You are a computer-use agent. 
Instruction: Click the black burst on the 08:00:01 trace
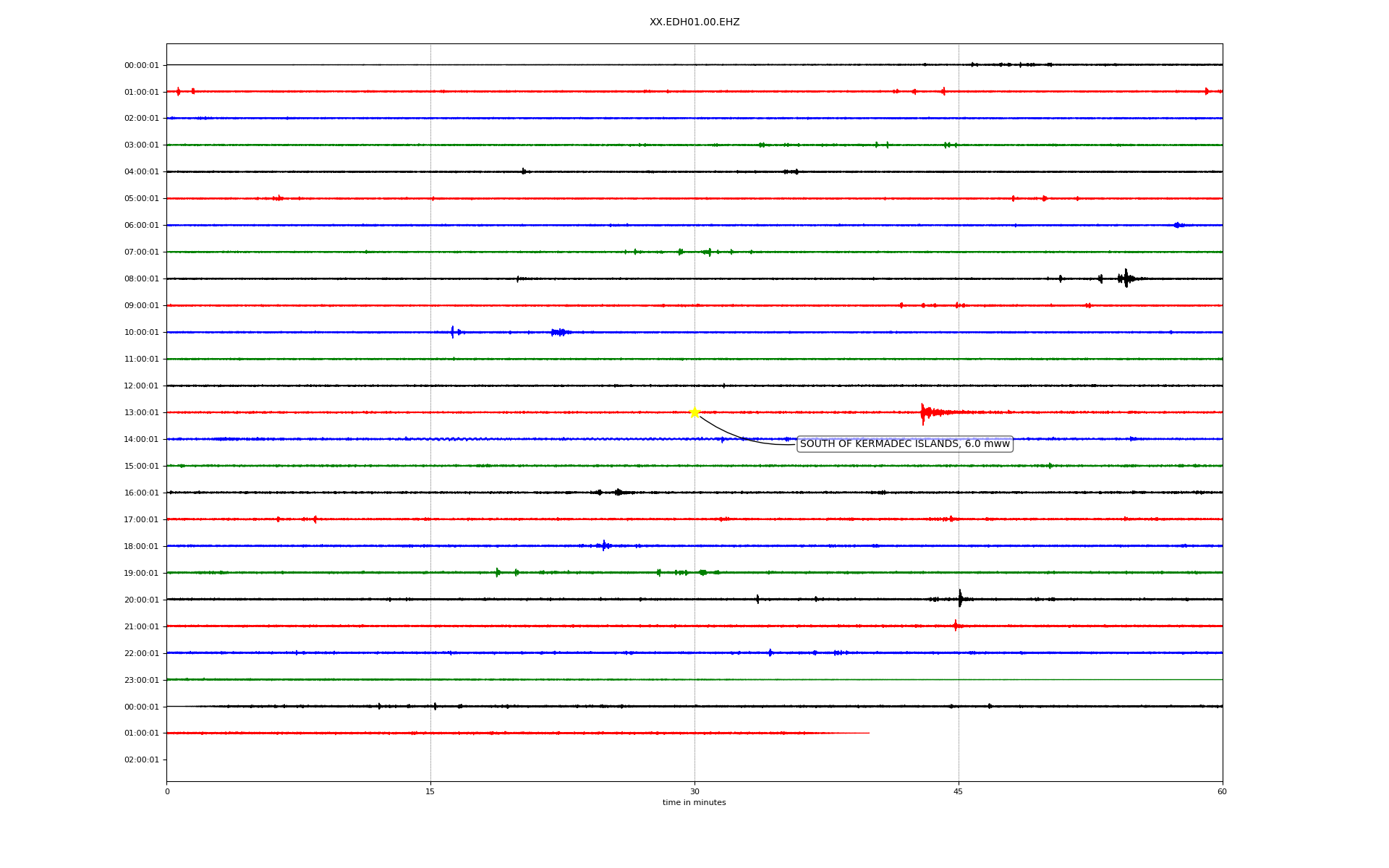tap(1125, 278)
